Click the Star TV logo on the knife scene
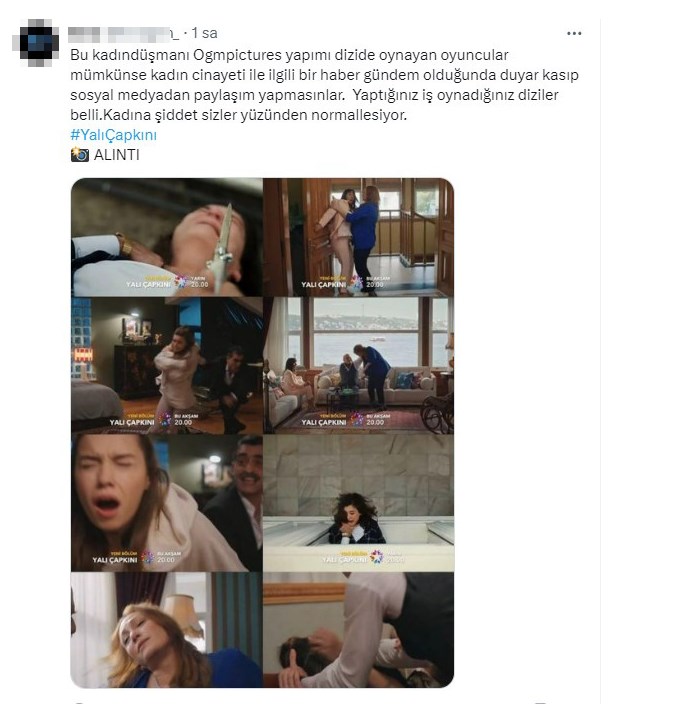The image size is (678, 707). click(x=181, y=282)
